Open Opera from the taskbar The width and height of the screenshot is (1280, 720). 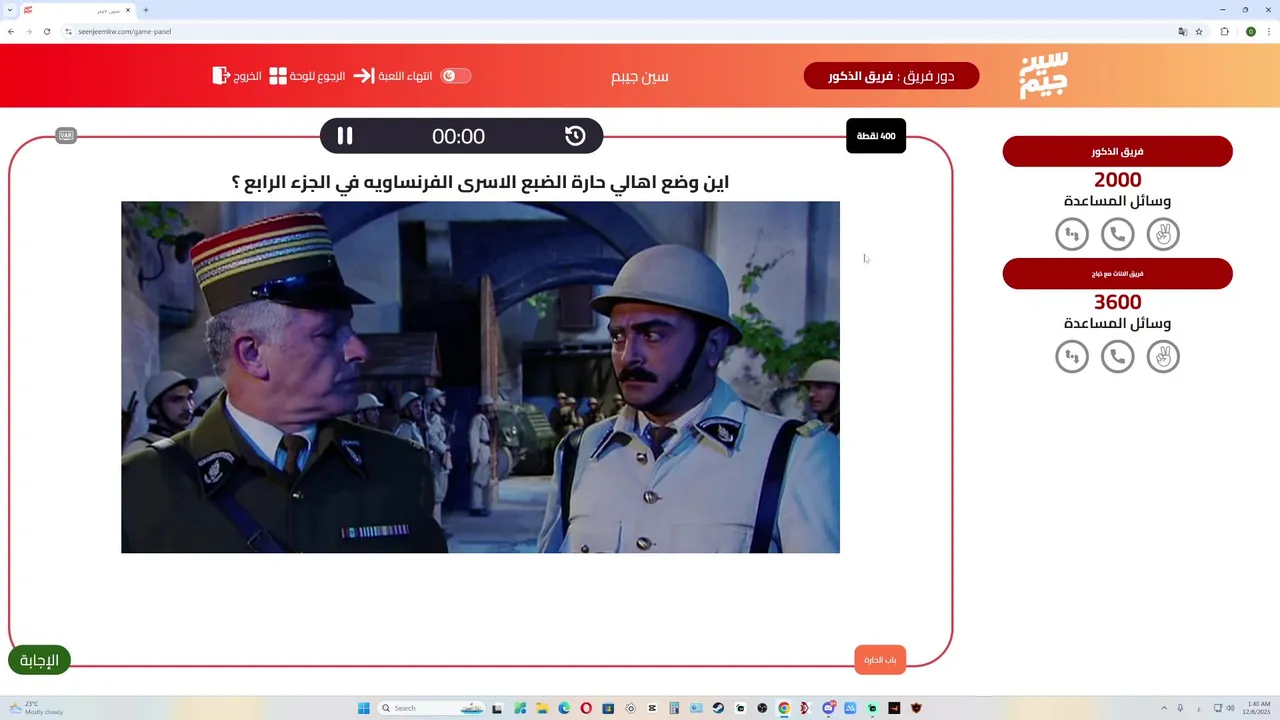tap(586, 708)
